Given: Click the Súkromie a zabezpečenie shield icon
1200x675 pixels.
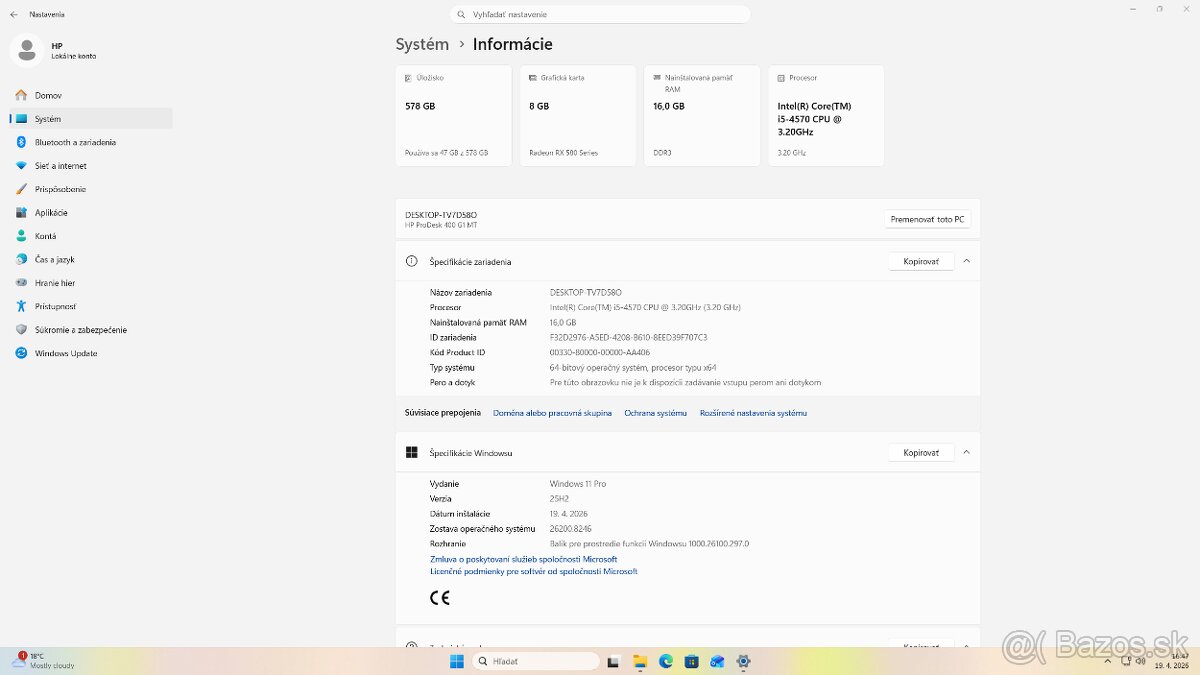Looking at the screenshot, I should point(21,330).
